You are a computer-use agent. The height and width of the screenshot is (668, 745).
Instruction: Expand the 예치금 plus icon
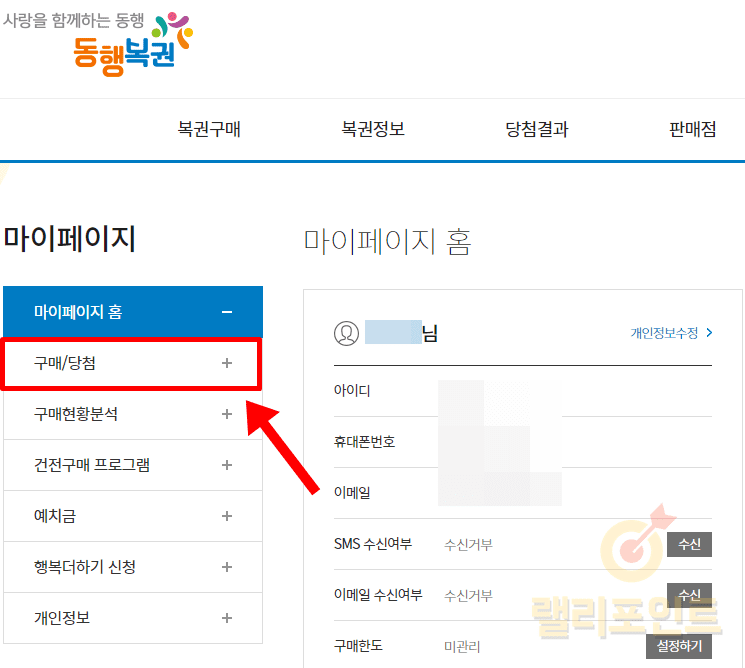pos(227,516)
